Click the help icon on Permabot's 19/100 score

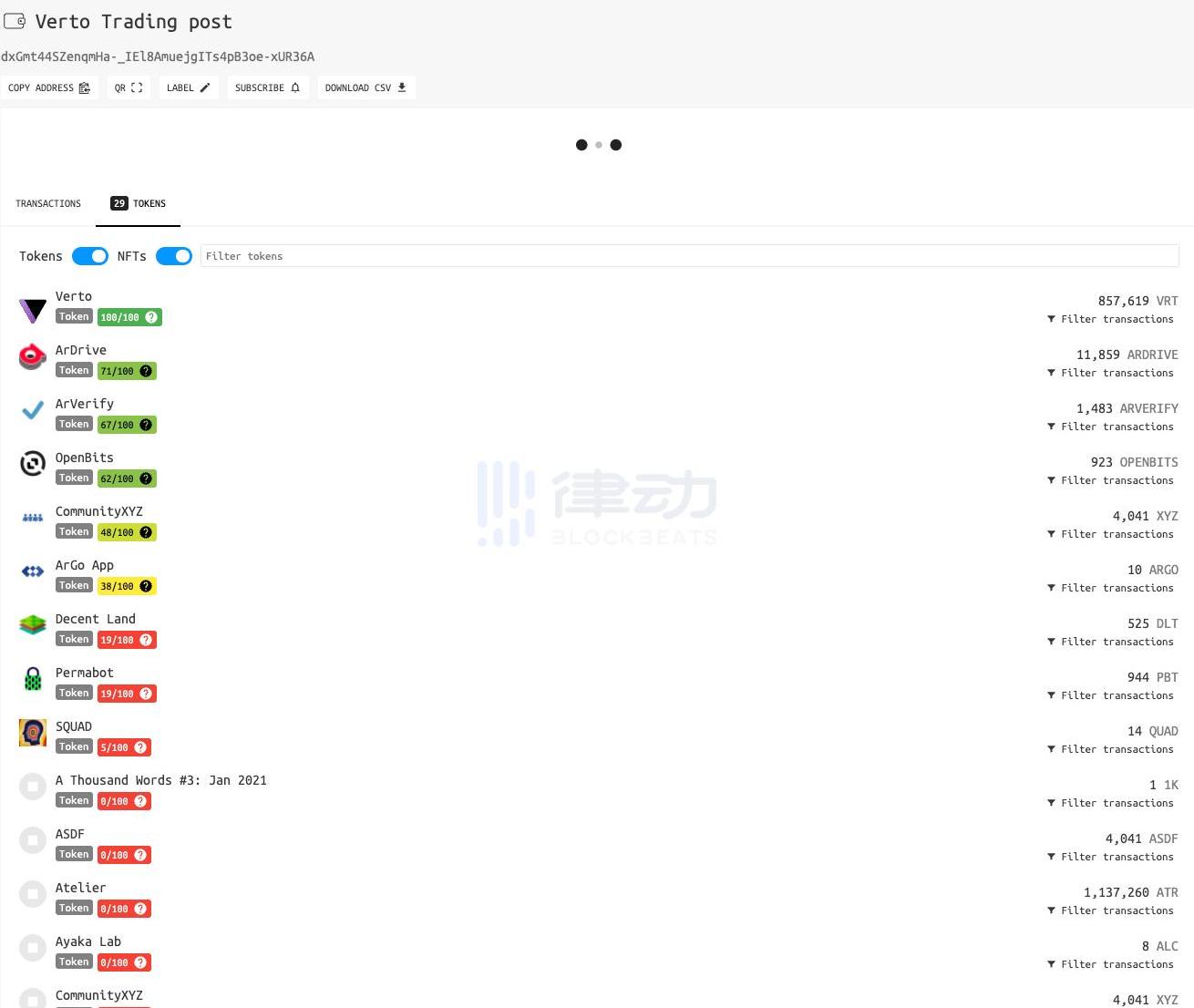coord(146,694)
